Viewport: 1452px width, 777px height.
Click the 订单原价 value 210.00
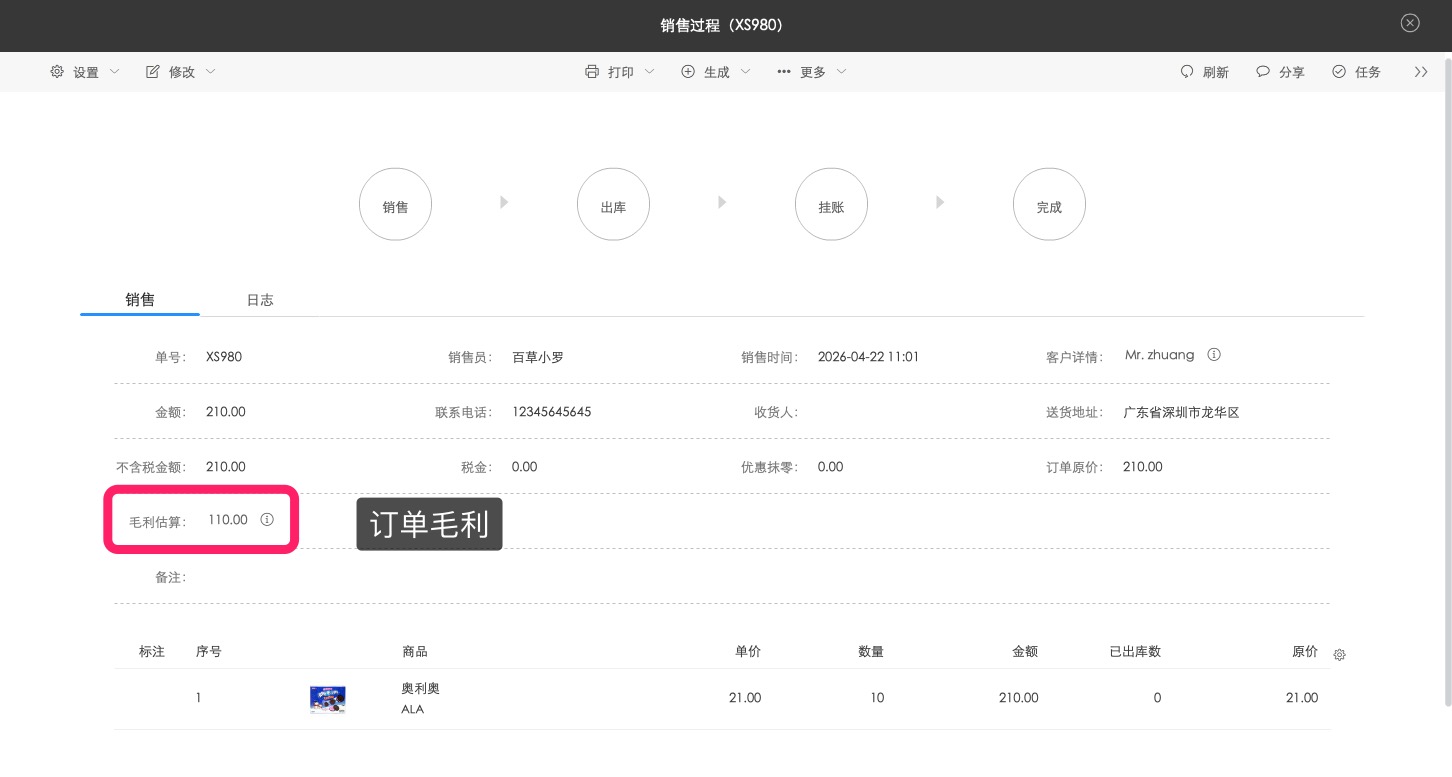click(1143, 467)
